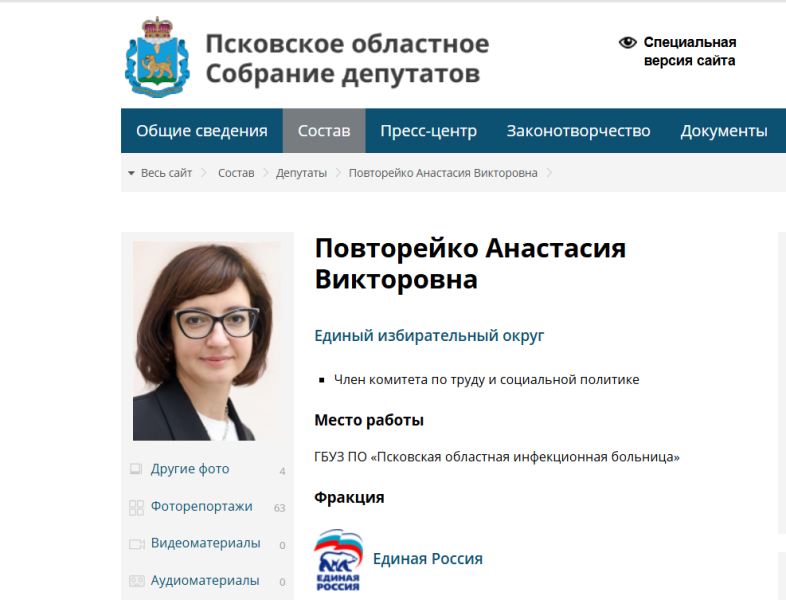The height and width of the screenshot is (600, 786).
Task: Click the camera icon beside 'Видеоматериалы'
Action: tap(137, 544)
